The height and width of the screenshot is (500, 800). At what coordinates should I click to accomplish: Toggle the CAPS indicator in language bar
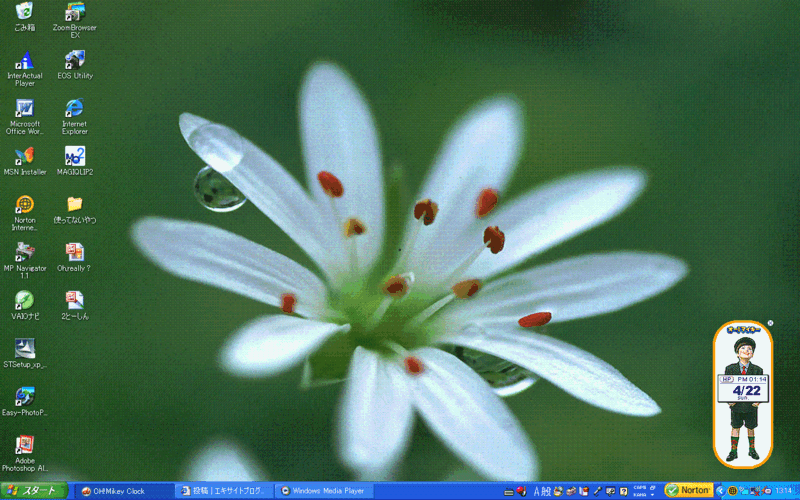coord(640,487)
